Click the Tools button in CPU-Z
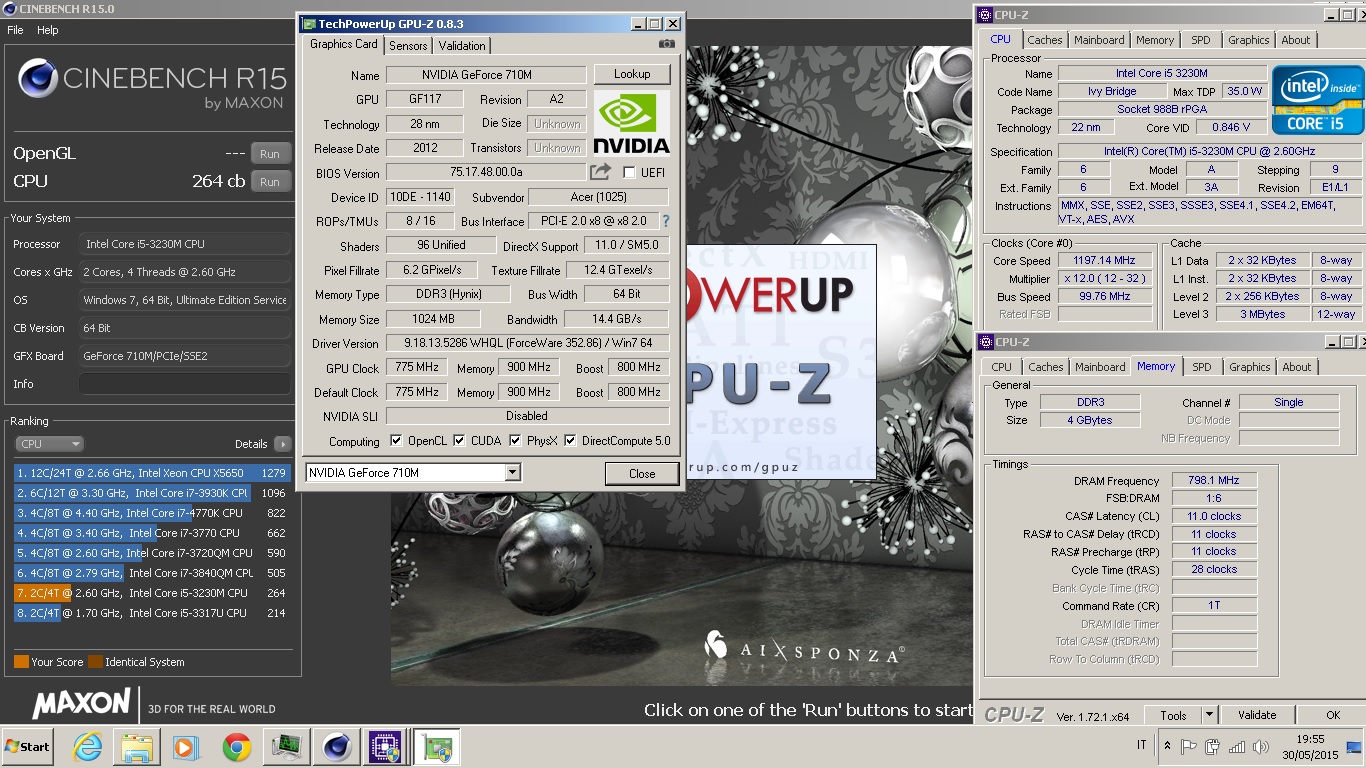1366x768 pixels. pyautogui.click(x=1173, y=715)
